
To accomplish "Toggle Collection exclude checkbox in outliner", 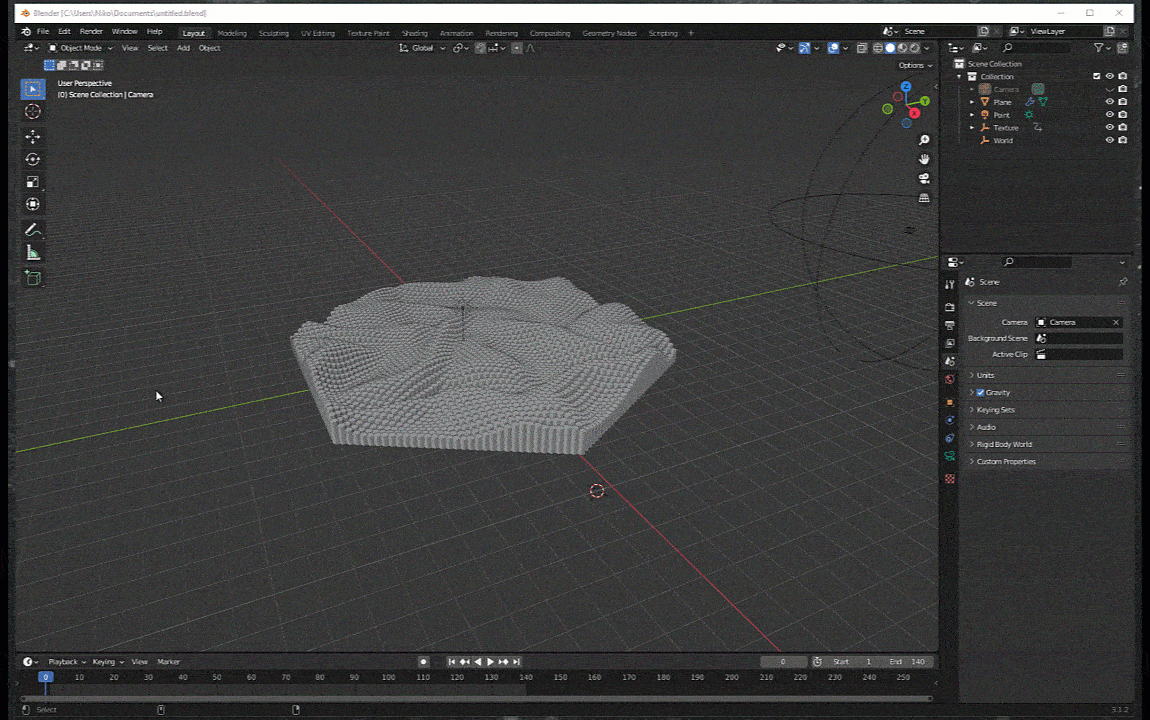I will (x=1096, y=76).
